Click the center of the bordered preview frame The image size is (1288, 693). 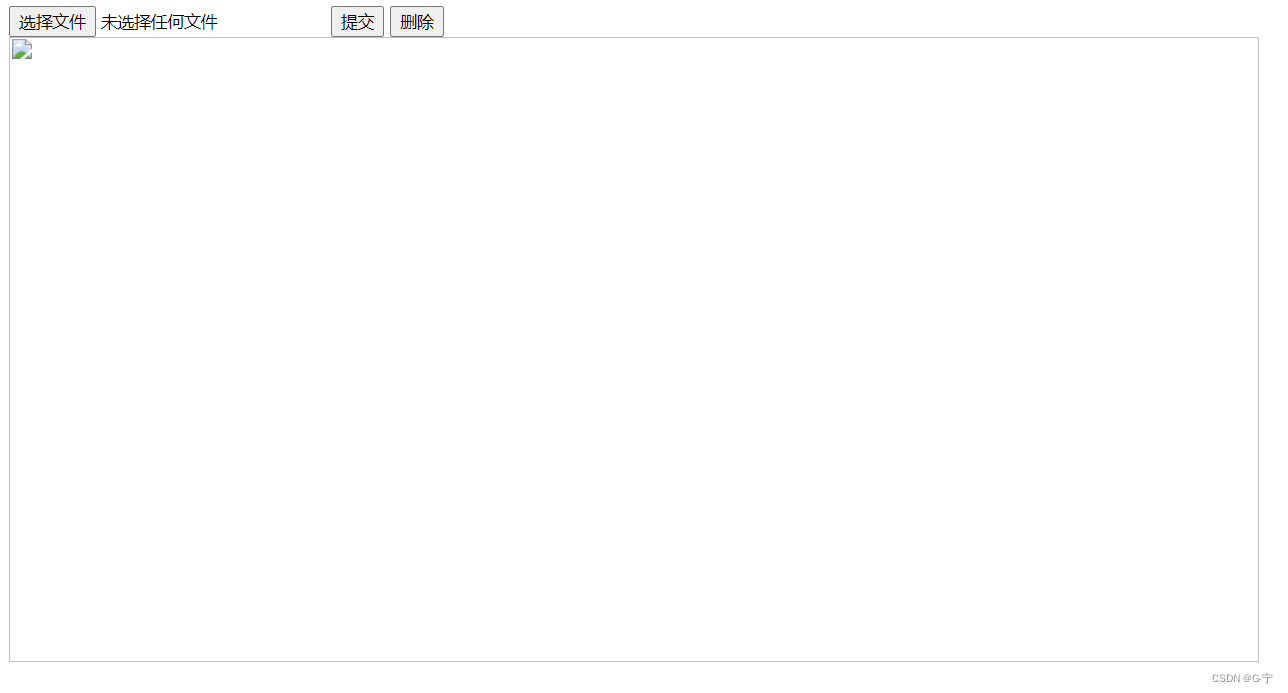click(x=634, y=350)
